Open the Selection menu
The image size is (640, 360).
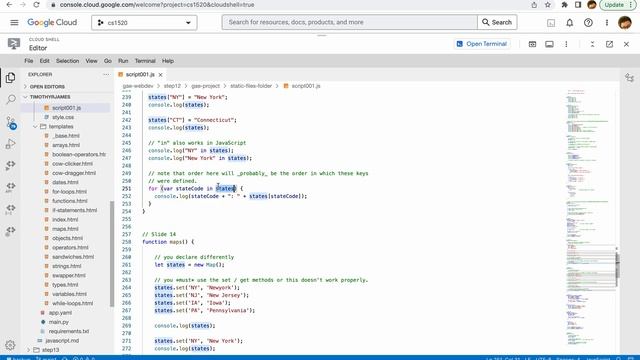(67, 61)
